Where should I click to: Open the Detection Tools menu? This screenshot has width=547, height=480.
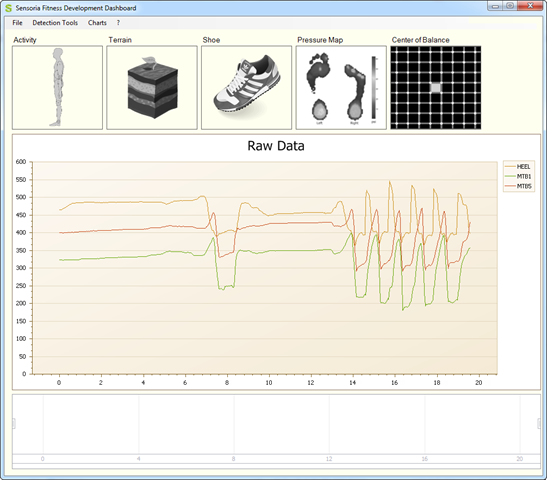point(55,23)
